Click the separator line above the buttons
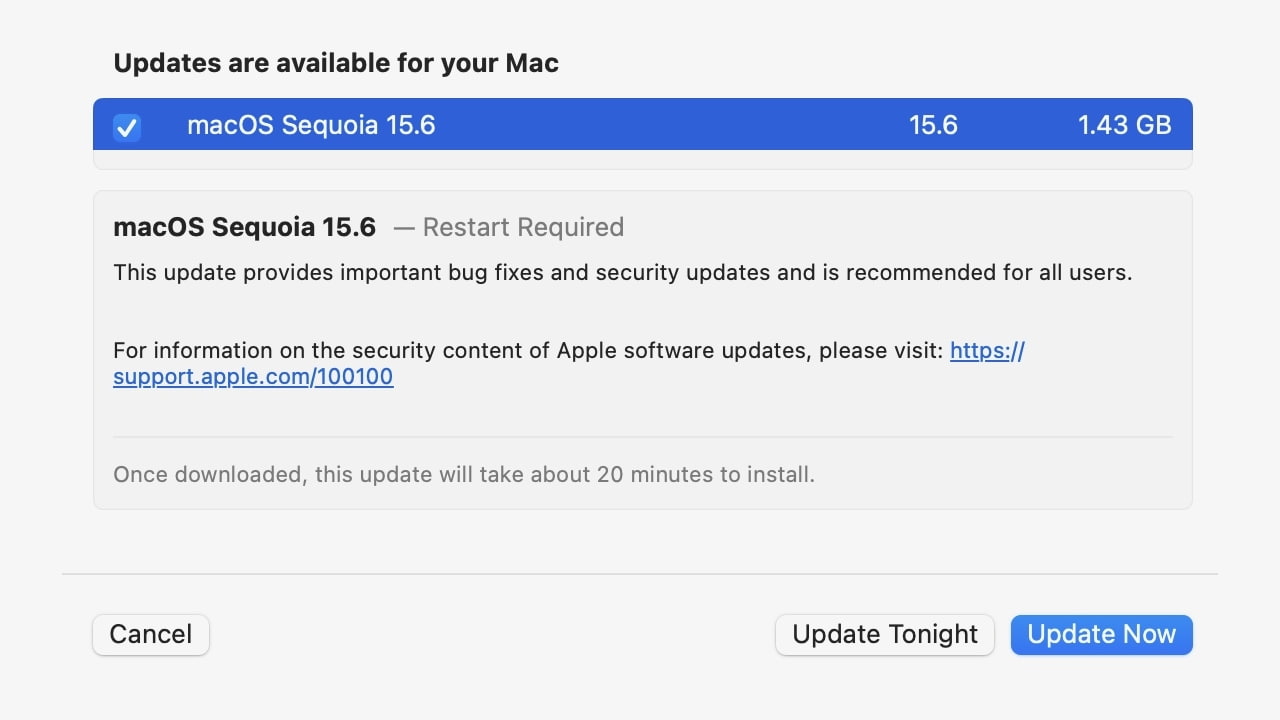Screen dimensions: 1280x720 [x=640, y=574]
